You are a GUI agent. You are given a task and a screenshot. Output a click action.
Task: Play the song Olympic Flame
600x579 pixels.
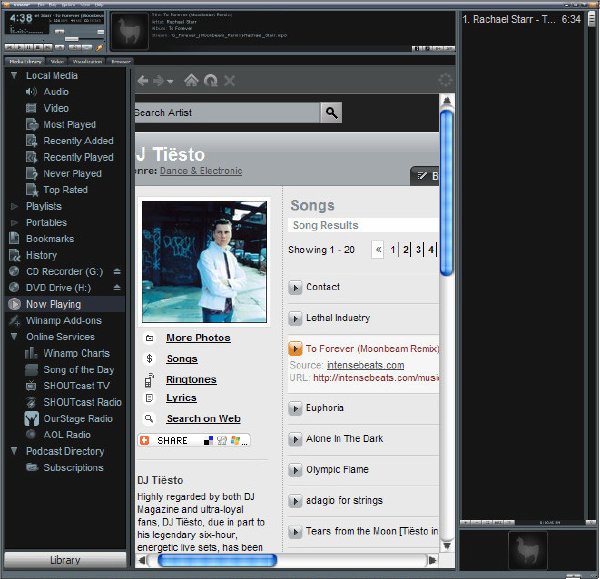[x=295, y=470]
